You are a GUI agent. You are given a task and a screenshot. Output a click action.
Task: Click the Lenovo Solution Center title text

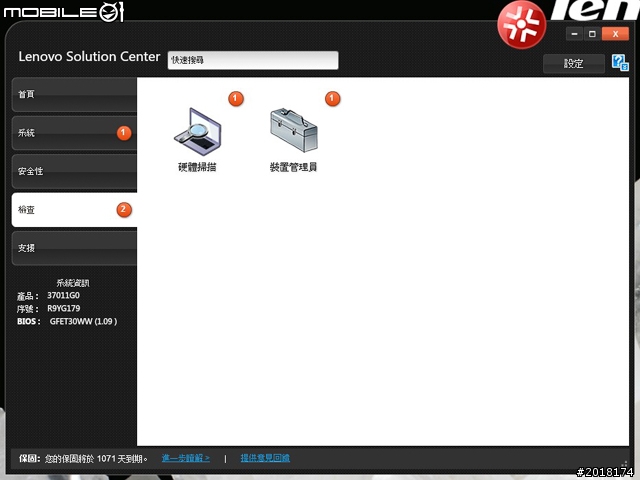pyautogui.click(x=89, y=56)
